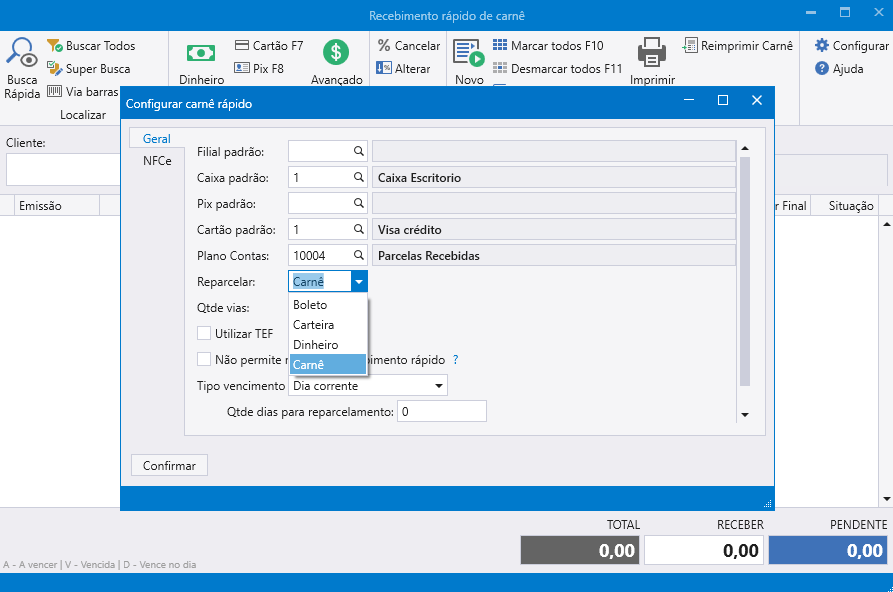The image size is (893, 592).
Task: Click the Imprimir printer icon
Action: 652,52
